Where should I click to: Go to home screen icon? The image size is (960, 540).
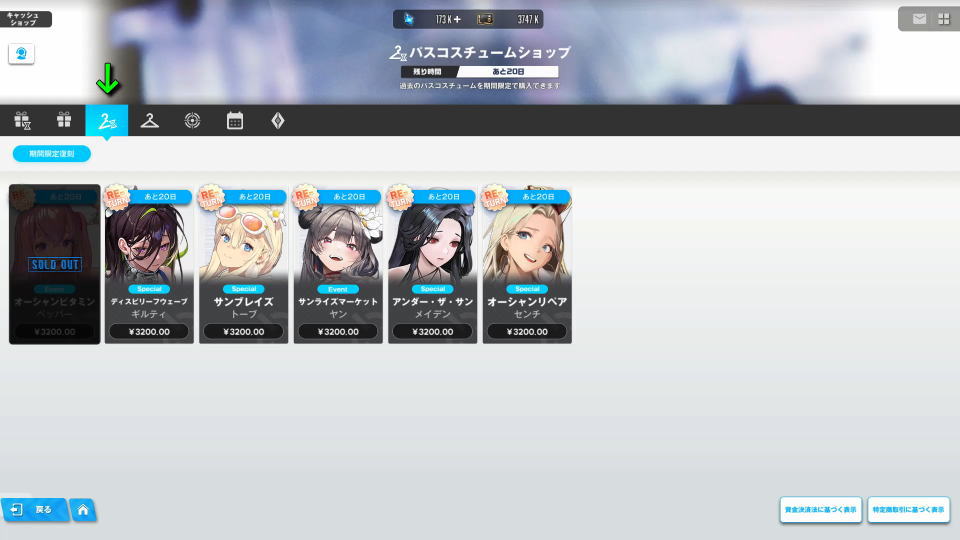[x=83, y=509]
